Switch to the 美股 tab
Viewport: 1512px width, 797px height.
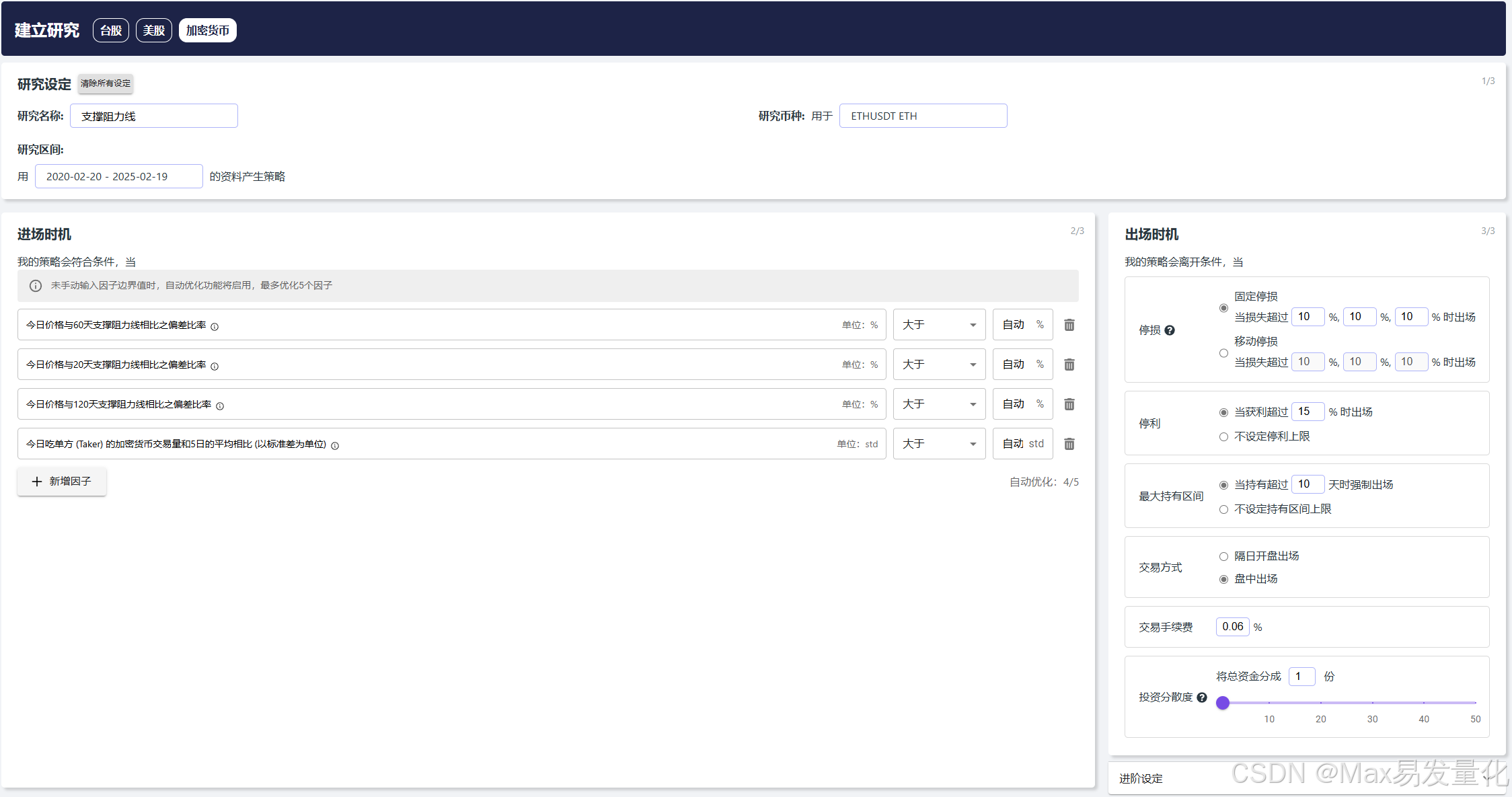[x=154, y=30]
